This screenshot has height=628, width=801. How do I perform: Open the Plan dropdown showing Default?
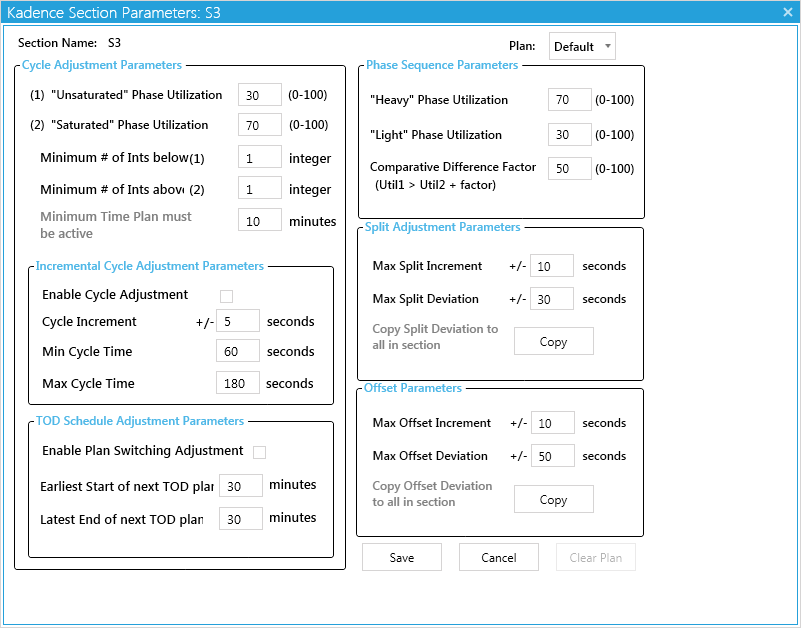[x=582, y=45]
